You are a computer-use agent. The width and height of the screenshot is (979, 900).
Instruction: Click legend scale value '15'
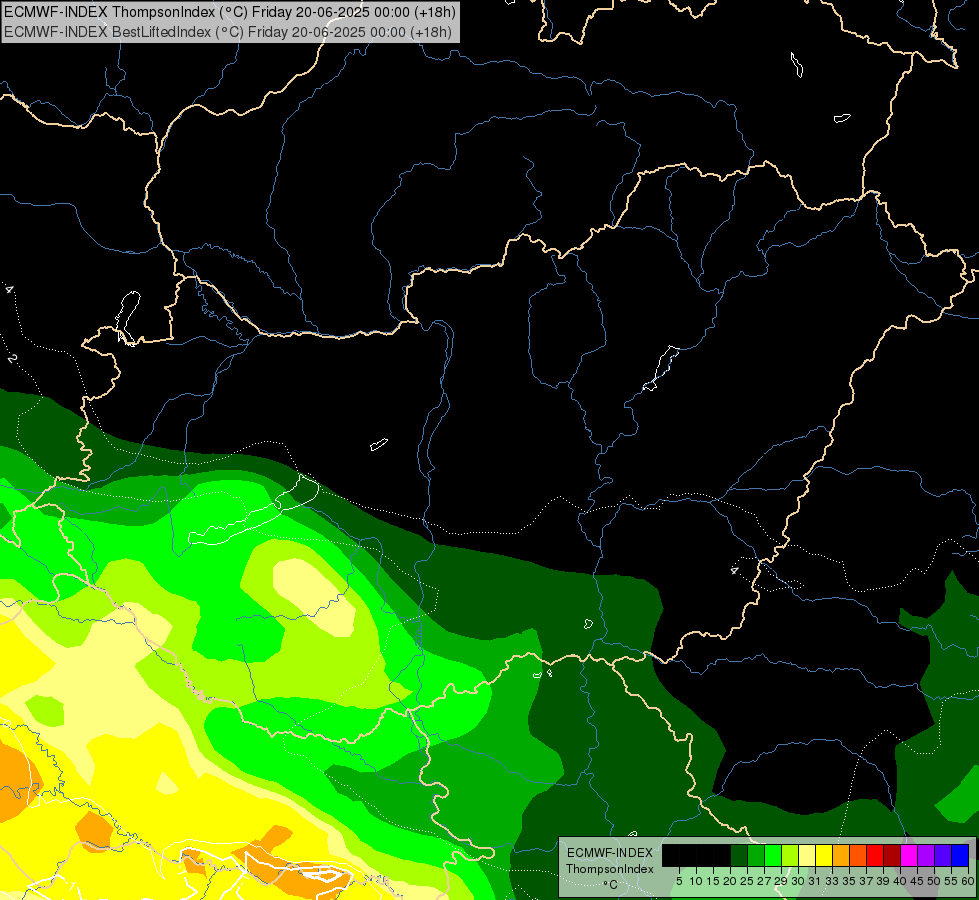coord(713,881)
